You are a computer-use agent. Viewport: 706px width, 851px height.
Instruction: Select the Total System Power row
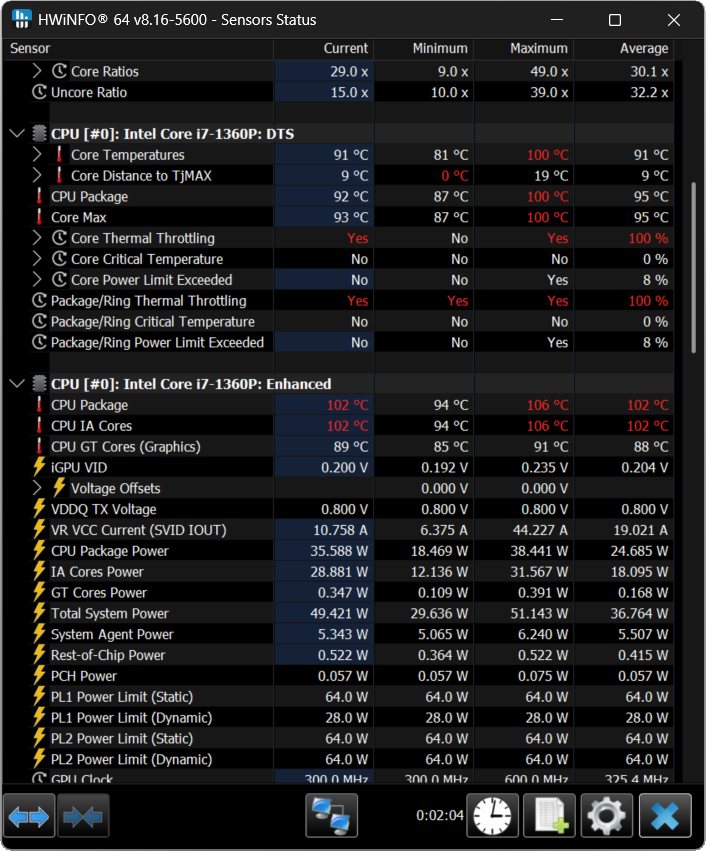[x=110, y=613]
